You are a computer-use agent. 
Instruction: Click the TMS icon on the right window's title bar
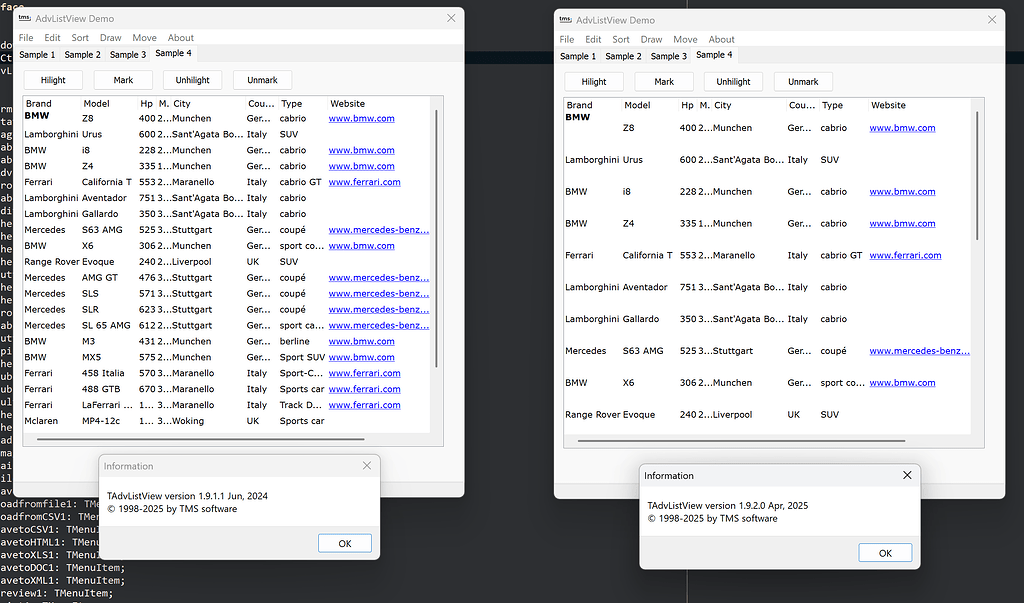pos(565,18)
